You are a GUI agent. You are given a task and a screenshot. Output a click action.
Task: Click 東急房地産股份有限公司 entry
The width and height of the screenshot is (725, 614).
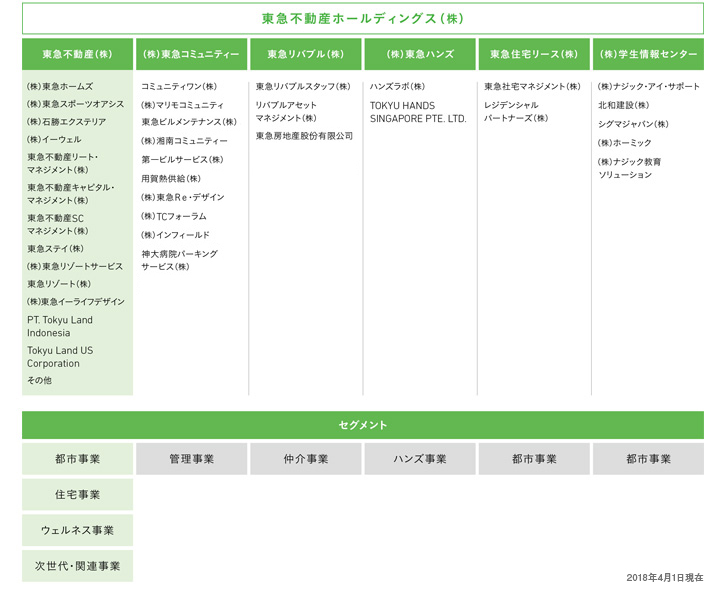click(x=304, y=136)
